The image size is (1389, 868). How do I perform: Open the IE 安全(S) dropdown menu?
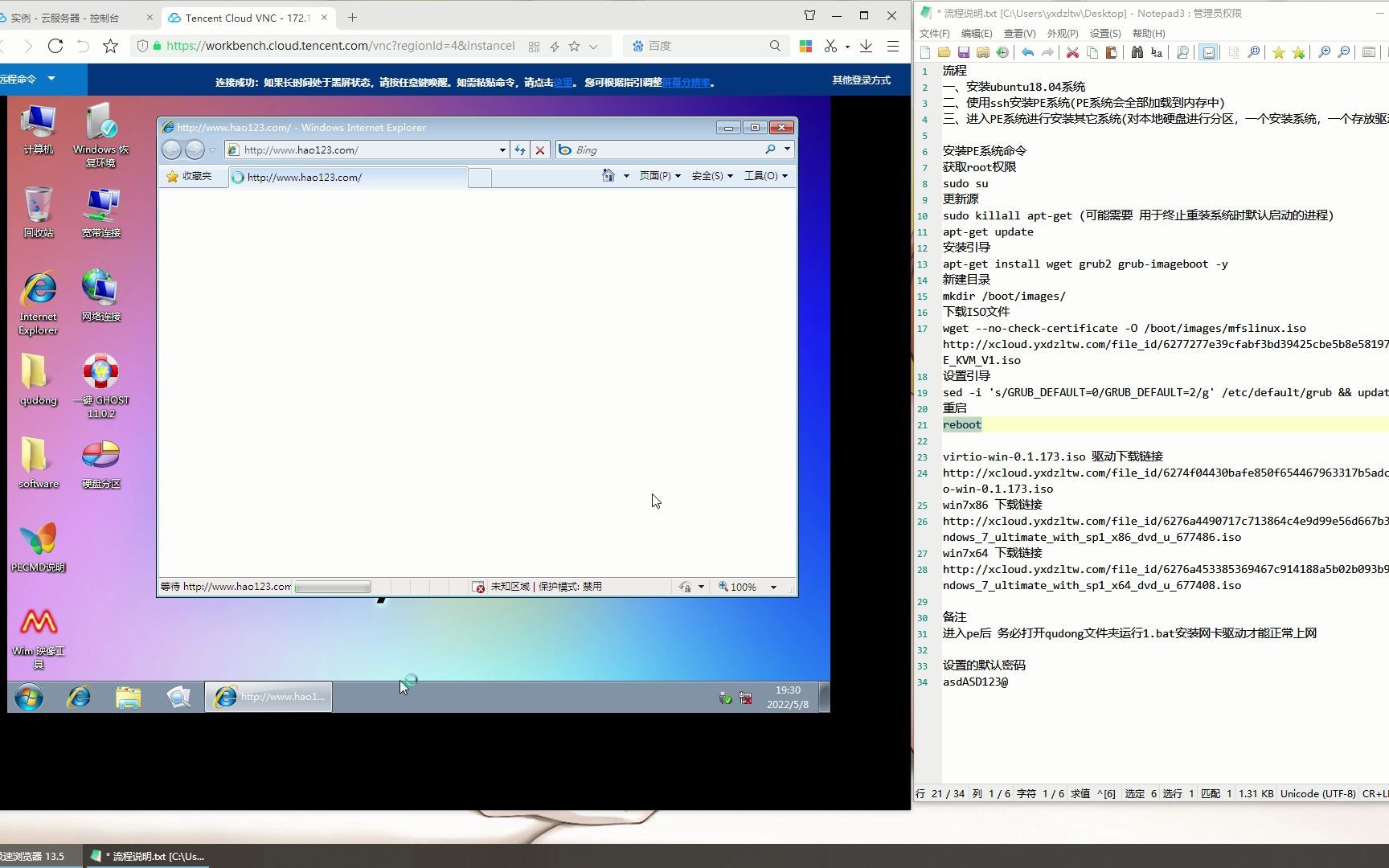[x=712, y=175]
